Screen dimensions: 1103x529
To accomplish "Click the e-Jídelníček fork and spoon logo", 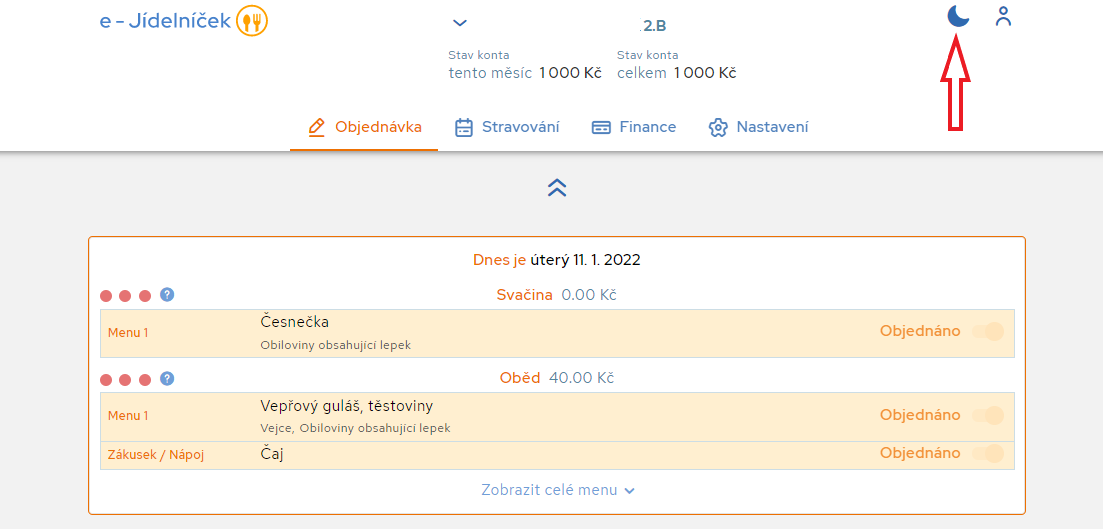I will pos(252,21).
